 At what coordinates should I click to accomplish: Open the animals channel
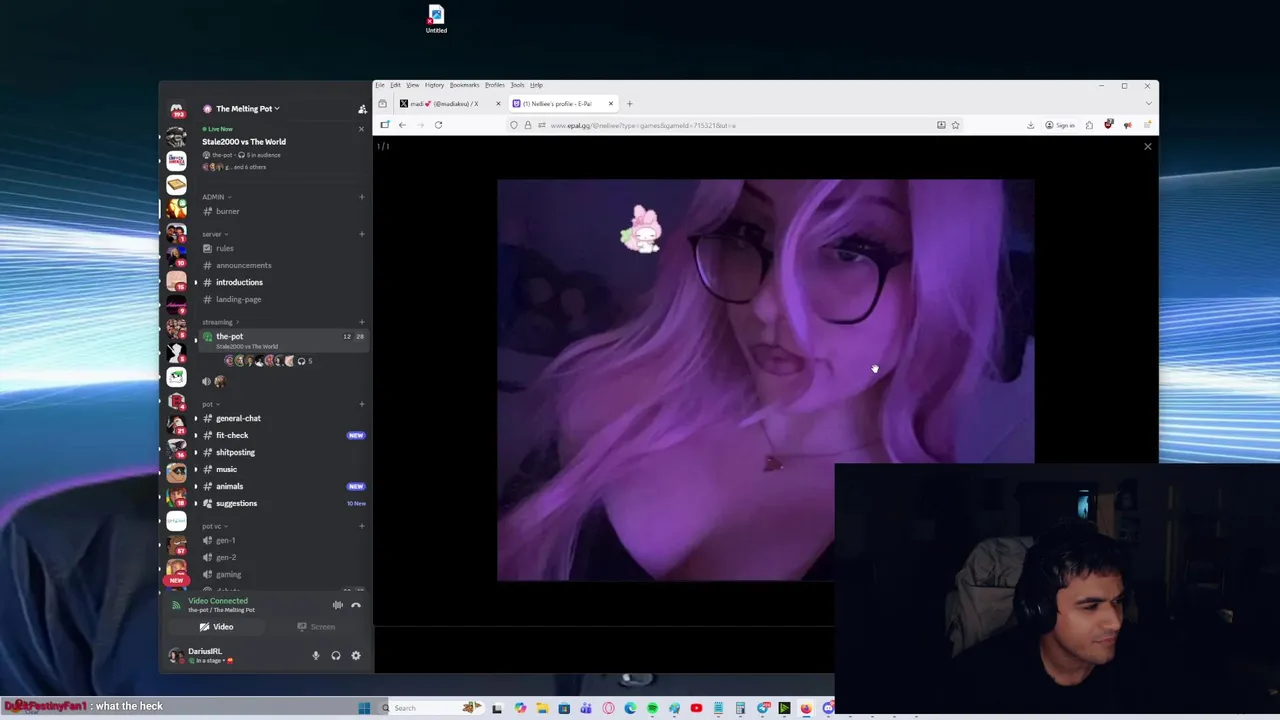[x=283, y=486]
